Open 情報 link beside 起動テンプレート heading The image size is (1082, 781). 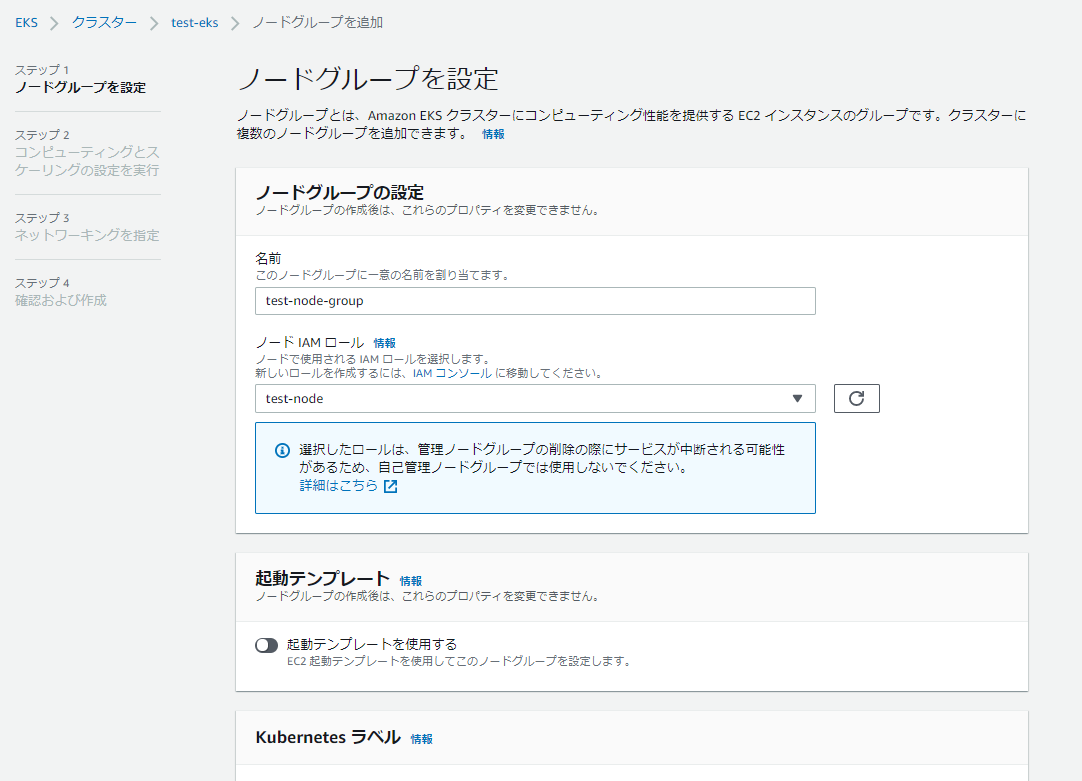(x=411, y=580)
